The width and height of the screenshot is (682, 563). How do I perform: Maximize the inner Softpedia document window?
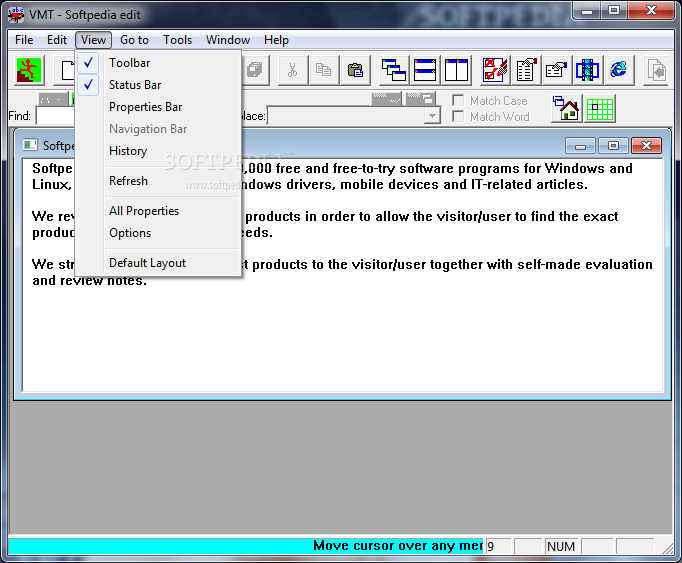pyautogui.click(x=613, y=146)
